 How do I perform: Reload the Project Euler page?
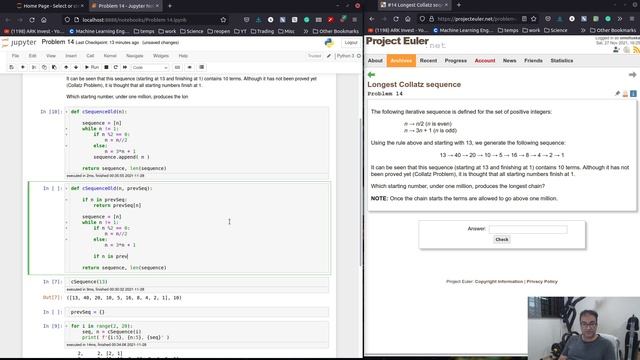tap(396, 19)
